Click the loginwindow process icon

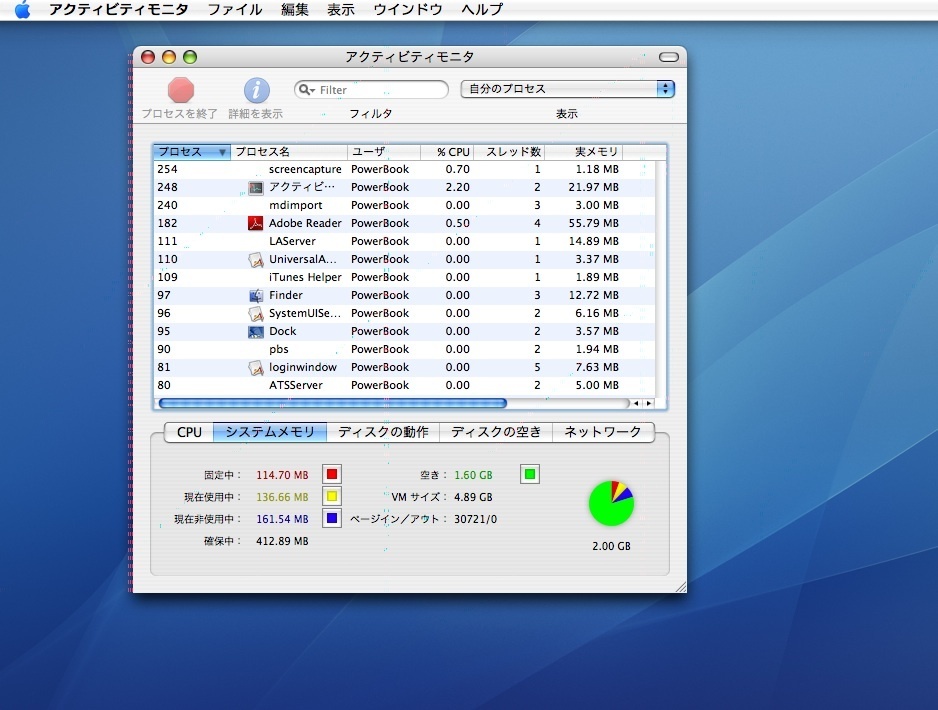click(x=255, y=367)
